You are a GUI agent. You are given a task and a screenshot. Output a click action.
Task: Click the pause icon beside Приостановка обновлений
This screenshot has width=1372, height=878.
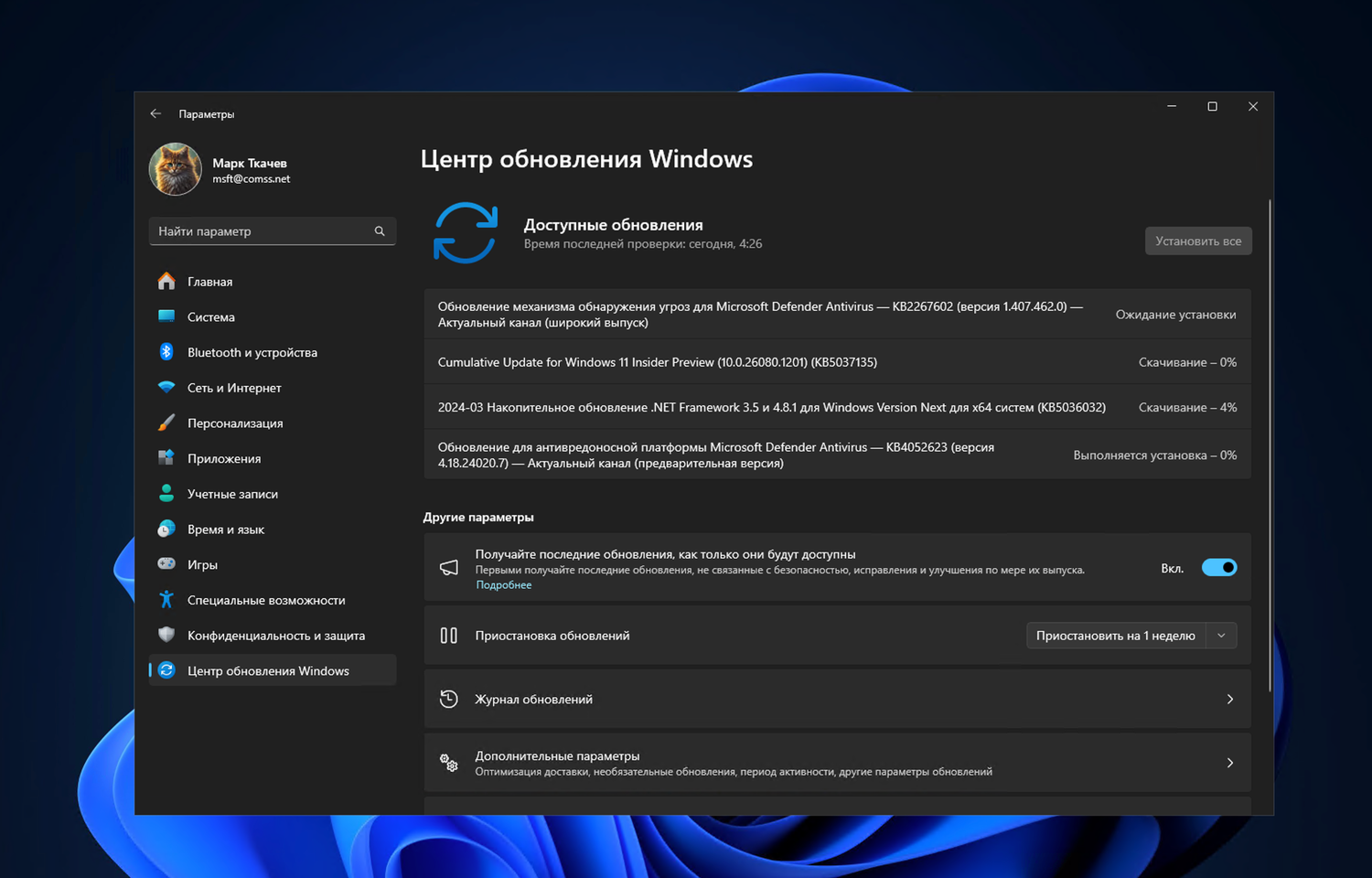[449, 636]
